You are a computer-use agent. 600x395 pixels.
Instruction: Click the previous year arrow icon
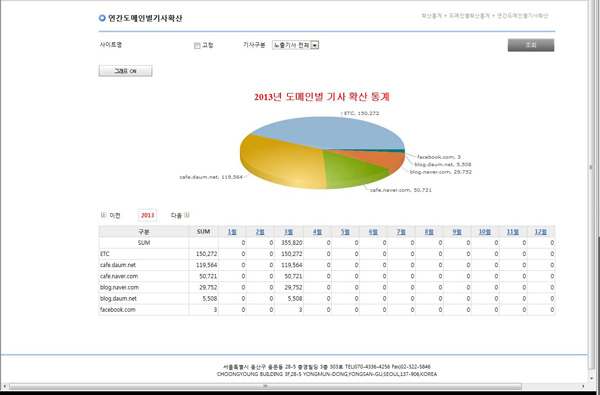coord(103,215)
